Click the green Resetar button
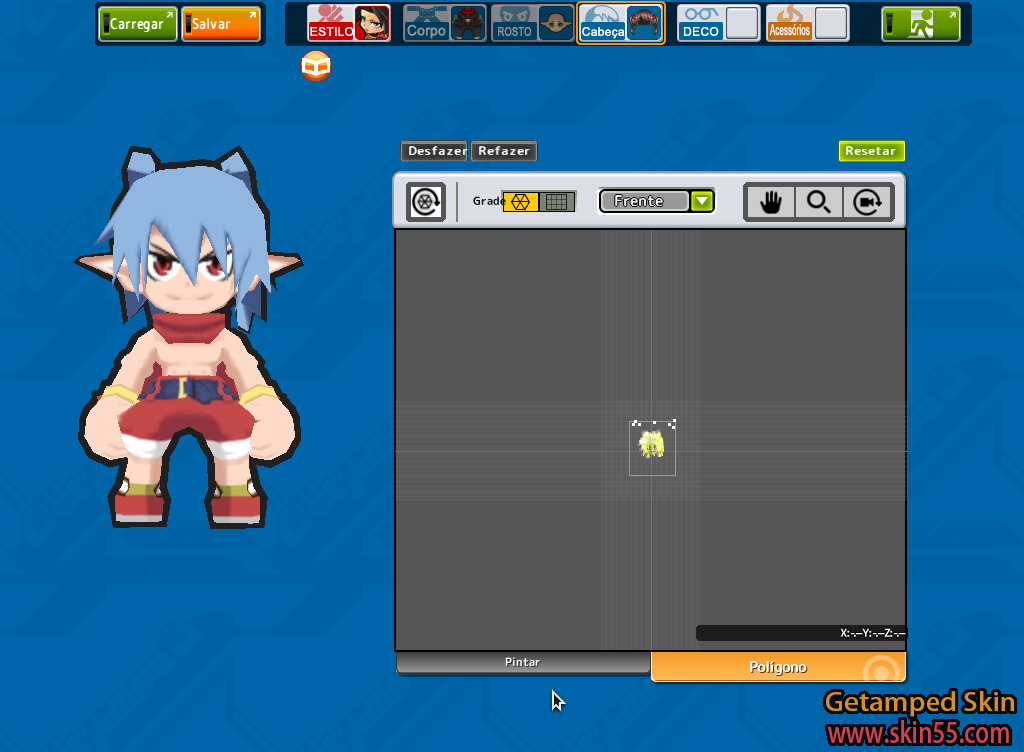1024x752 pixels. 871,151
